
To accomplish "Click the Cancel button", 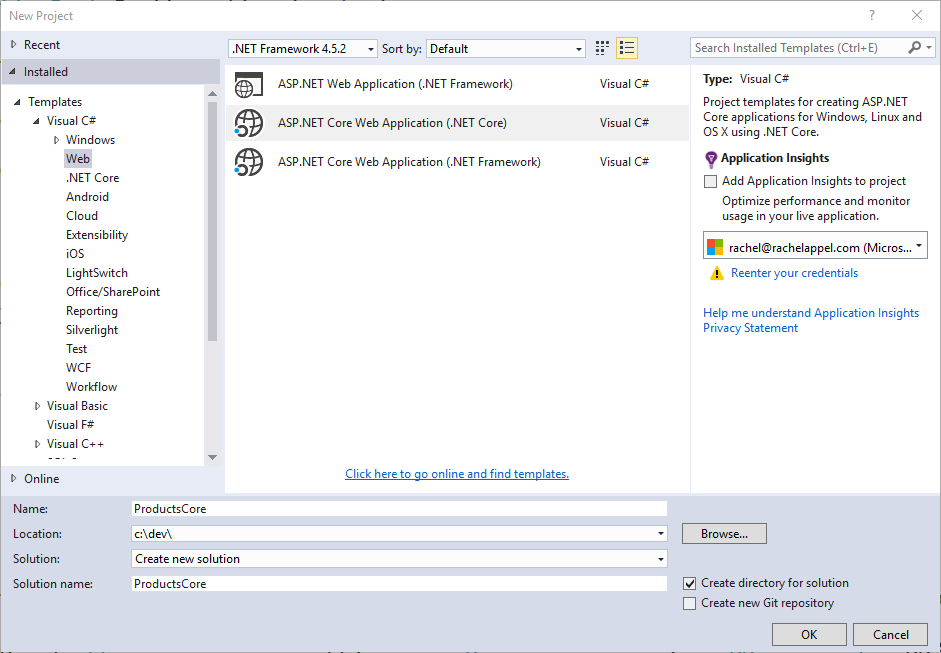I will (x=891, y=635).
